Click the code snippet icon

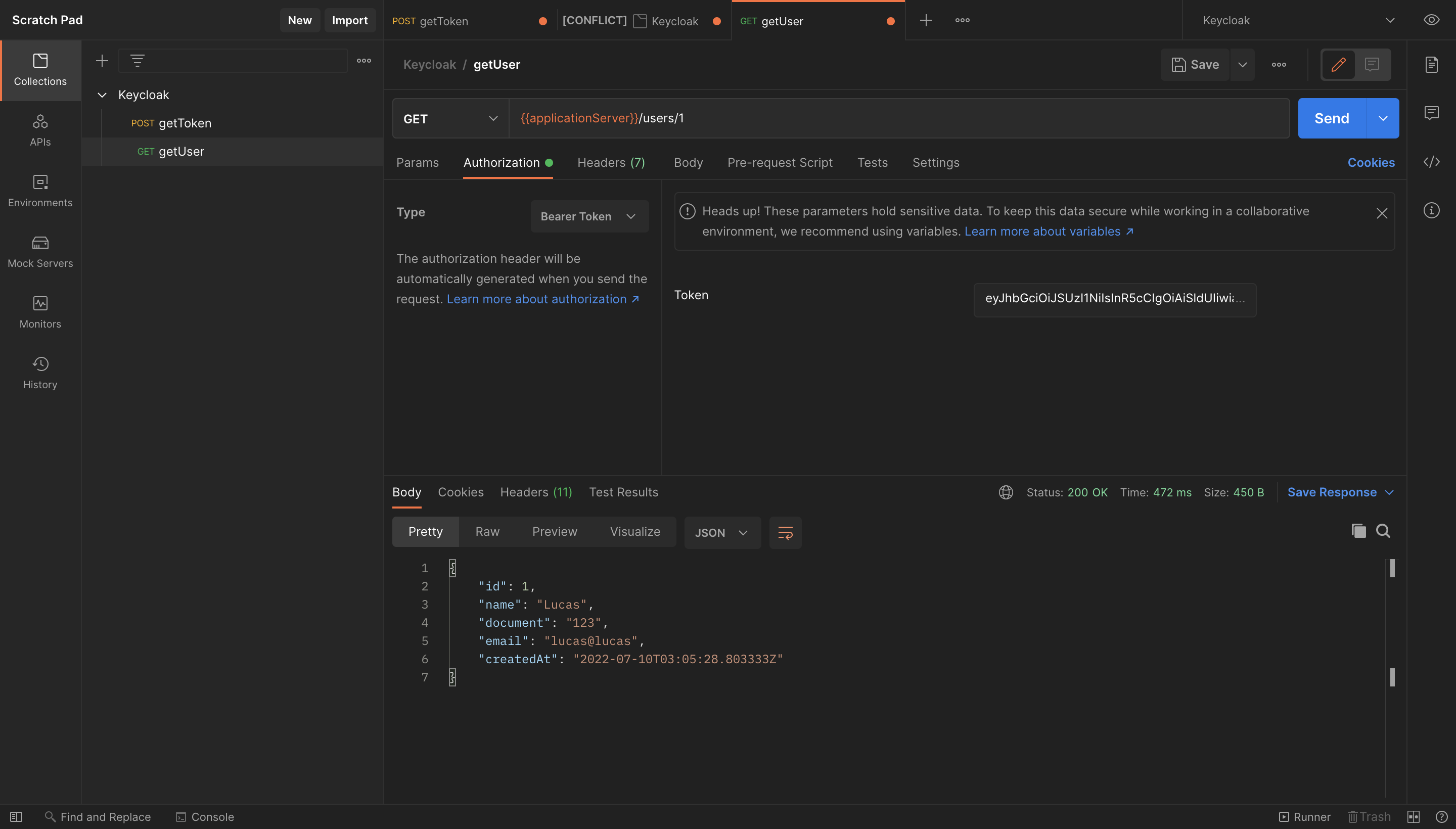[1431, 162]
